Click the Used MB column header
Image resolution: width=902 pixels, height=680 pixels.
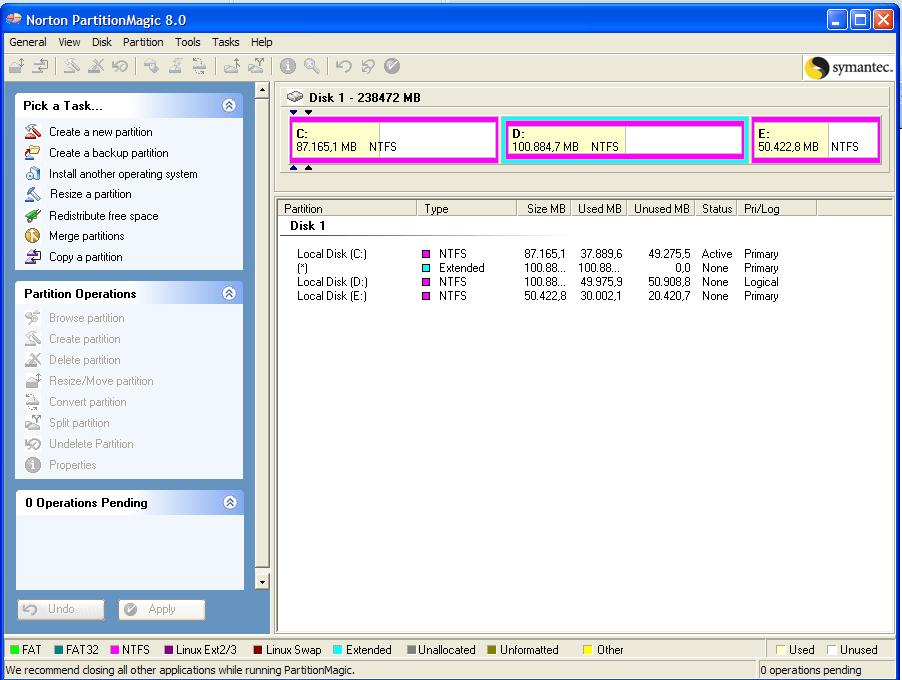coord(599,208)
